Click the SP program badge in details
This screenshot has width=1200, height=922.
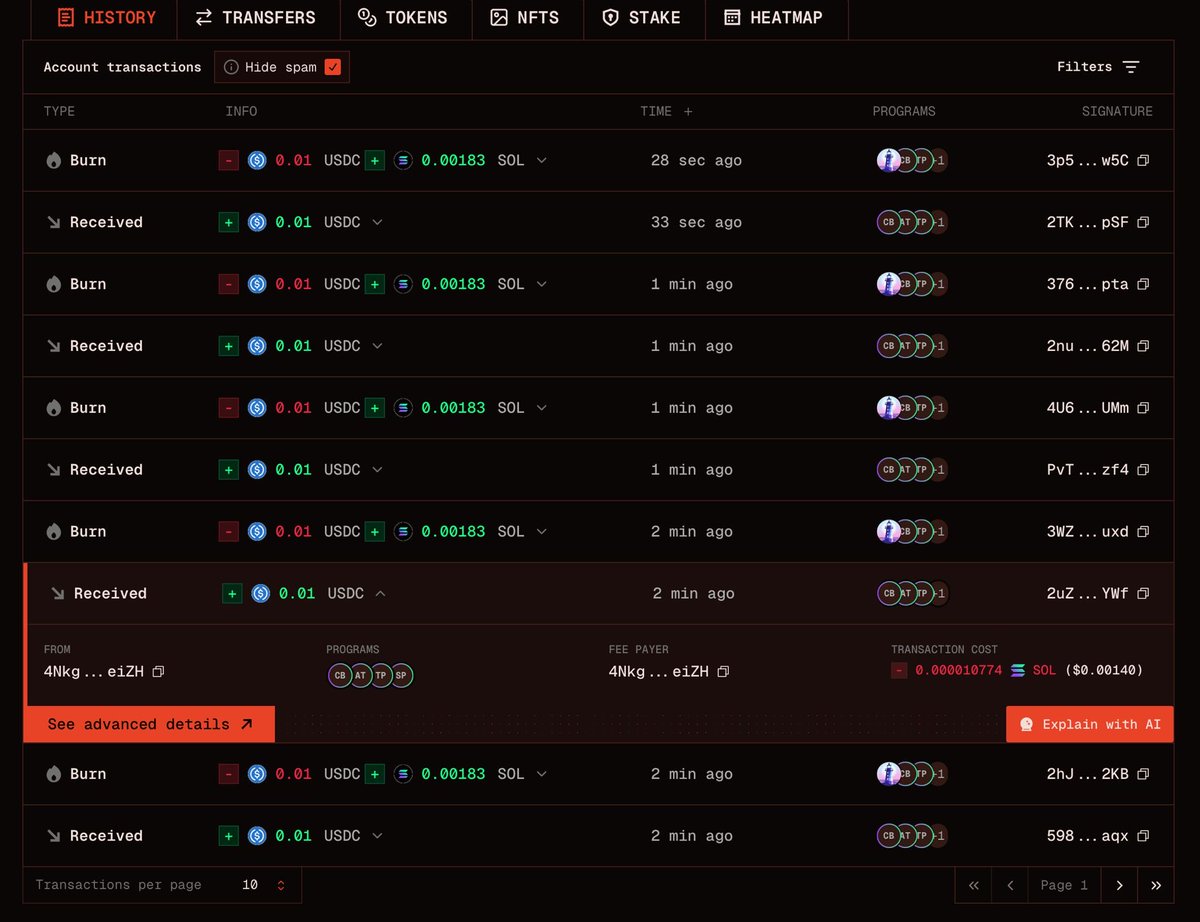[401, 676]
